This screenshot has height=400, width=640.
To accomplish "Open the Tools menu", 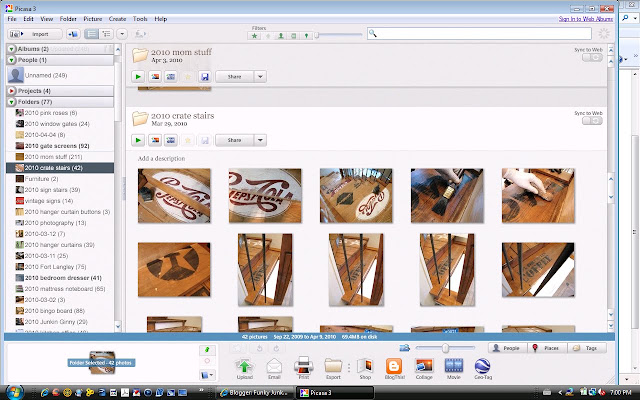I will 140,19.
